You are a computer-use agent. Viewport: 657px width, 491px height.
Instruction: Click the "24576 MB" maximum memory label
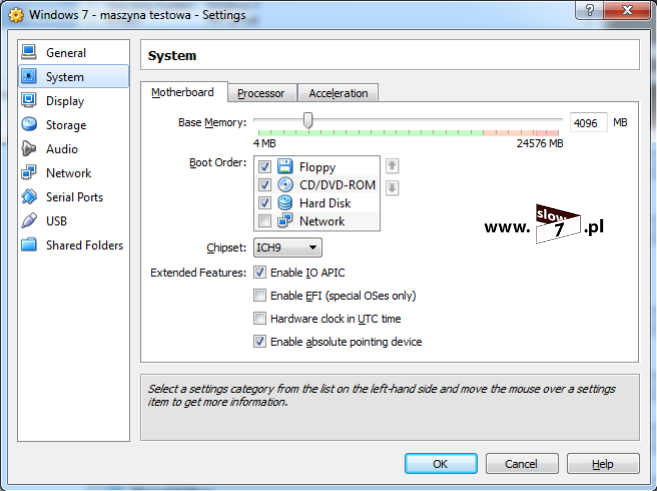pyautogui.click(x=540, y=143)
